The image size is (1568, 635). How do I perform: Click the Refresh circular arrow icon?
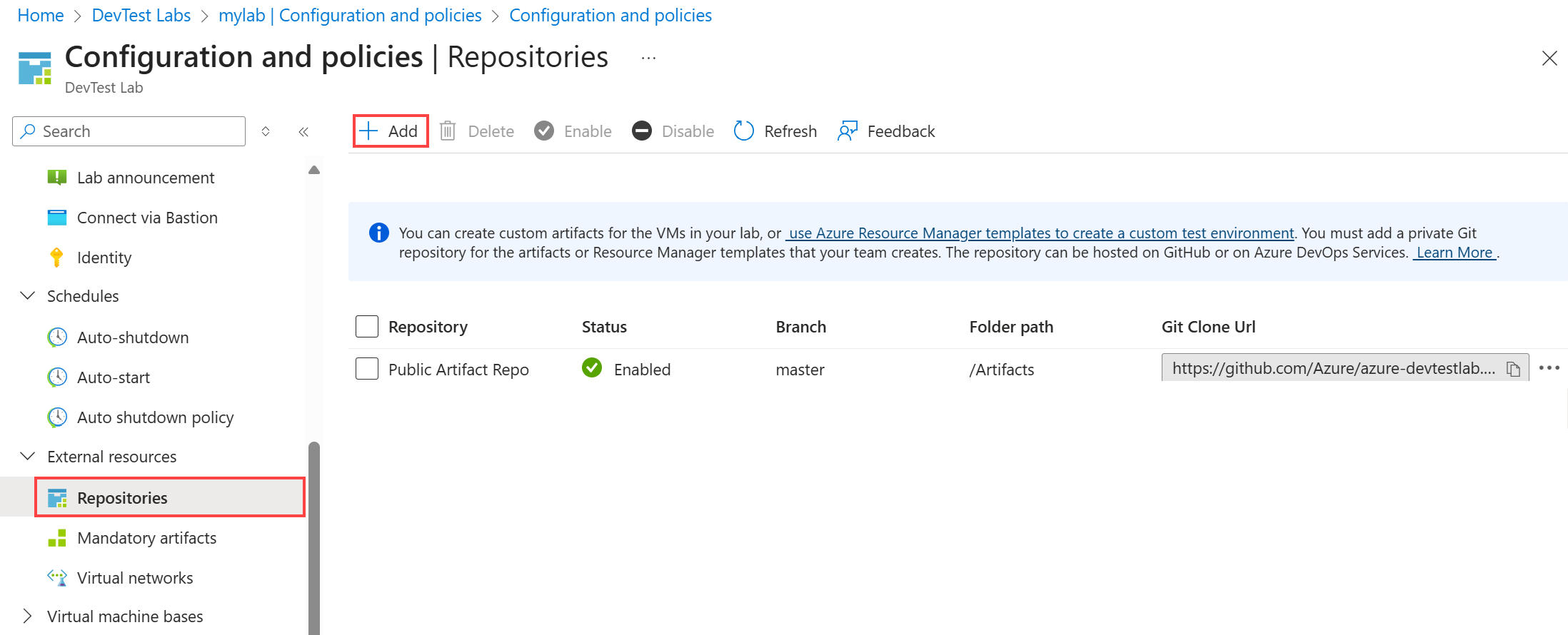(744, 131)
